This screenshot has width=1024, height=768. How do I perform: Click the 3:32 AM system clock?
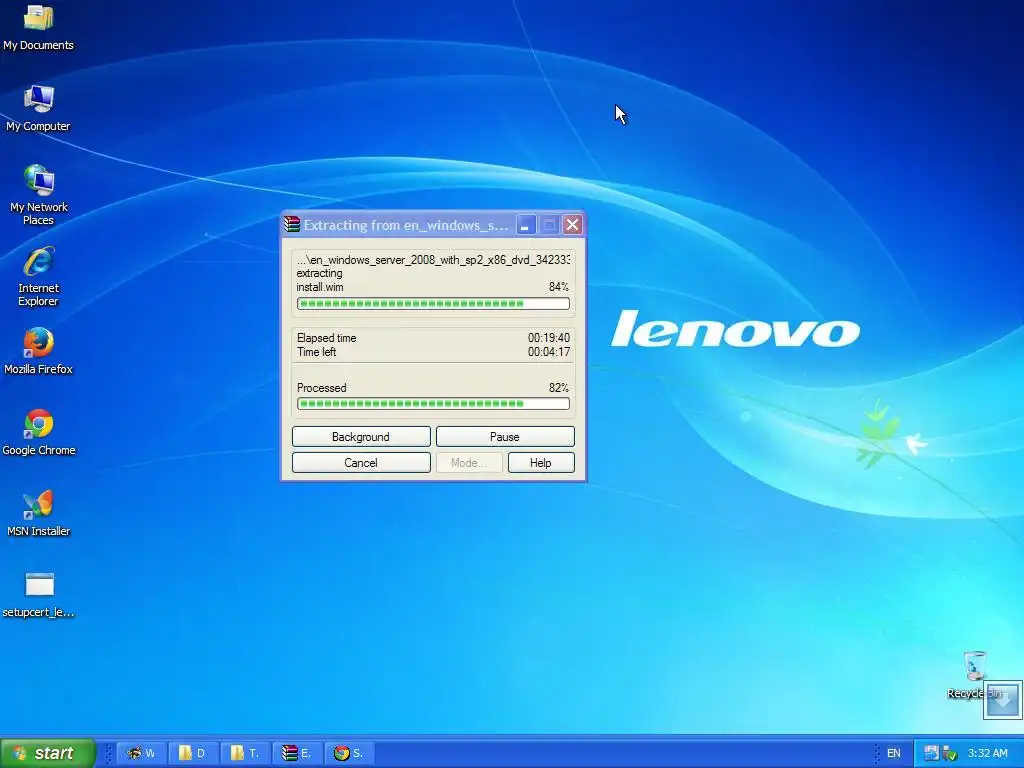(987, 753)
